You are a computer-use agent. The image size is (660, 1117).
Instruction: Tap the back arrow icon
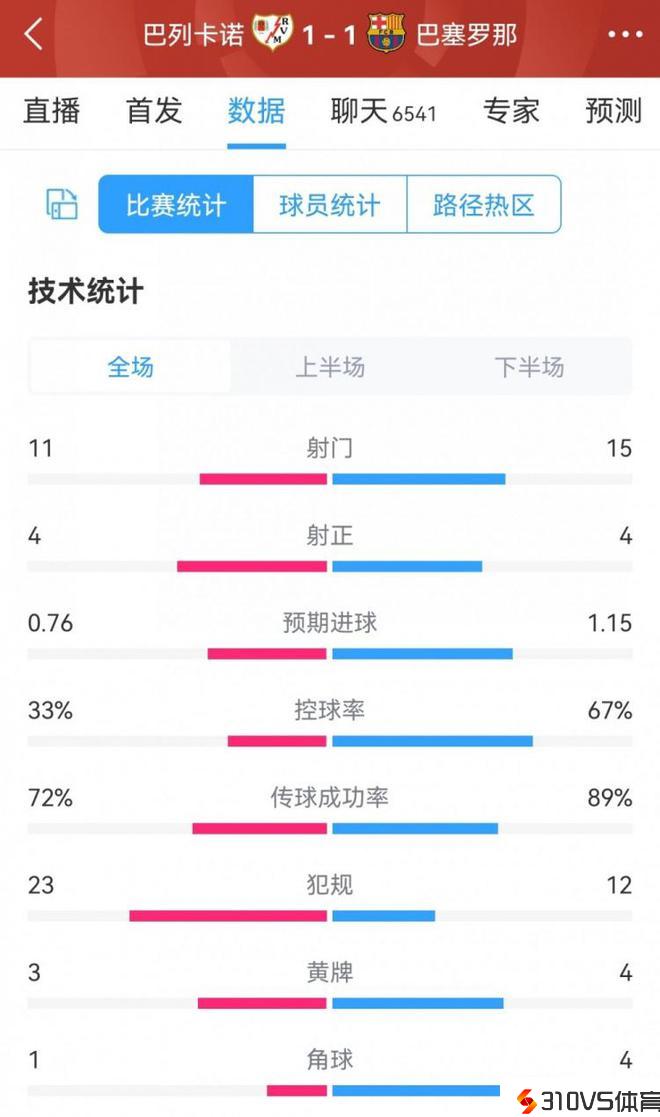coord(34,34)
